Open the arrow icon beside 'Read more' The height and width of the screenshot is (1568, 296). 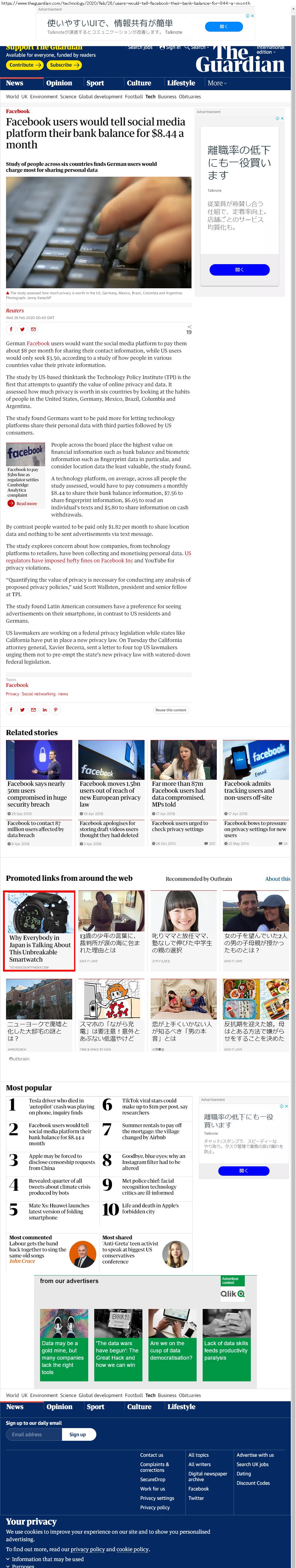point(11,503)
